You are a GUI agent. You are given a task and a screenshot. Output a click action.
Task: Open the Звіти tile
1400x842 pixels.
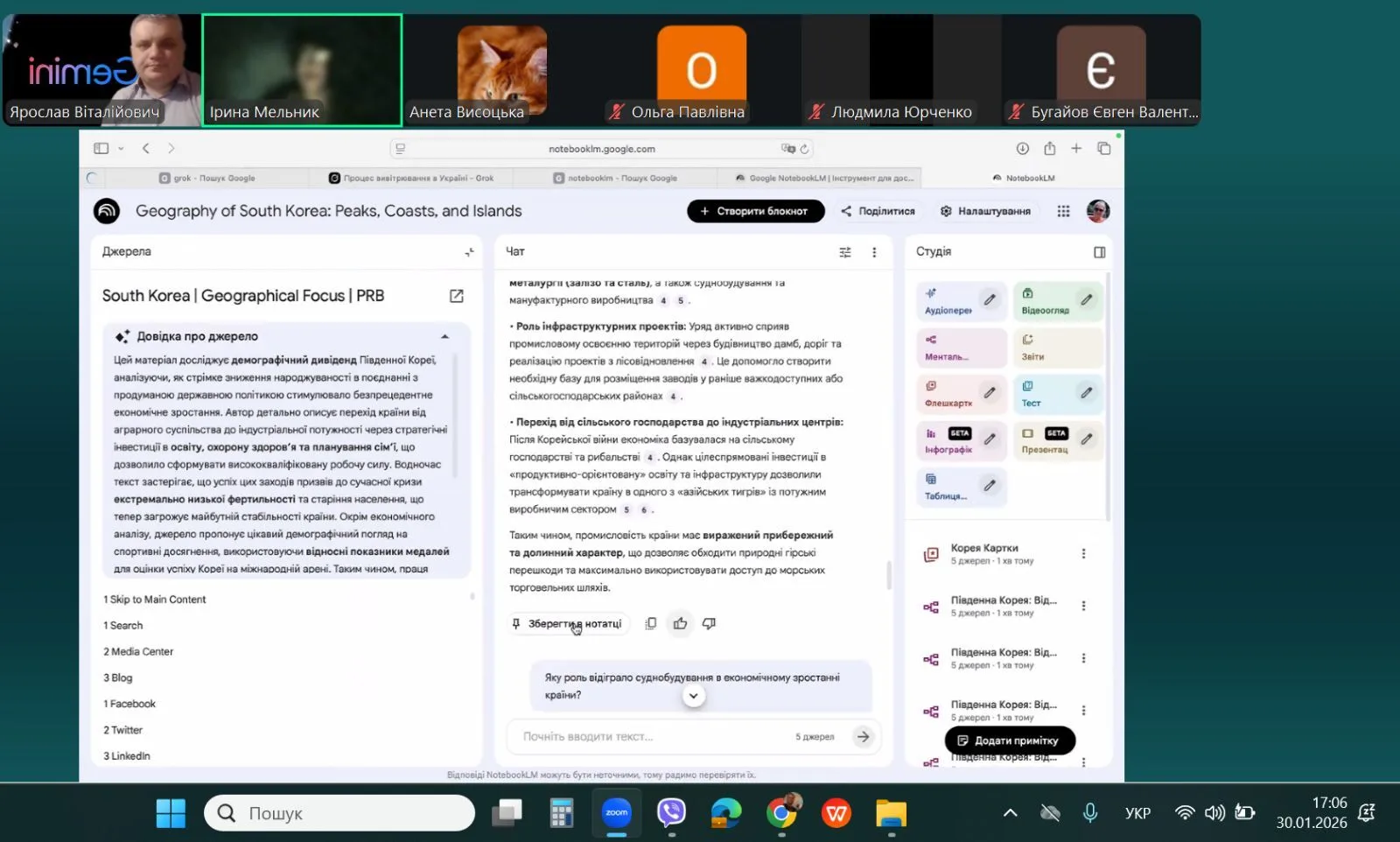(x=1058, y=347)
